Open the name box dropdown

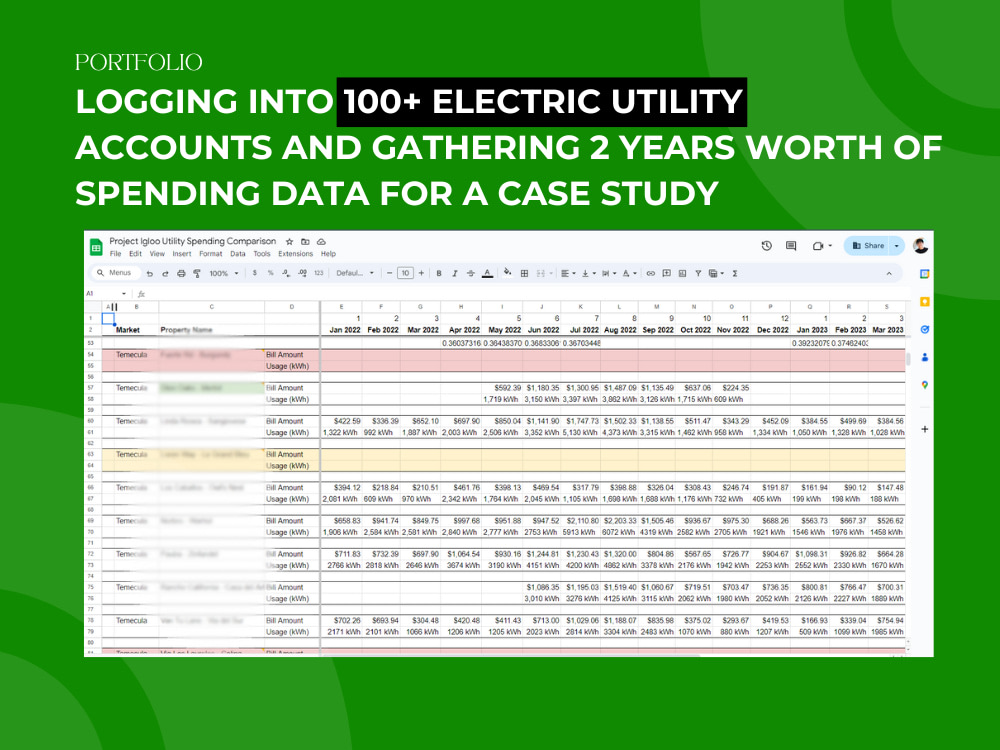coord(124,294)
